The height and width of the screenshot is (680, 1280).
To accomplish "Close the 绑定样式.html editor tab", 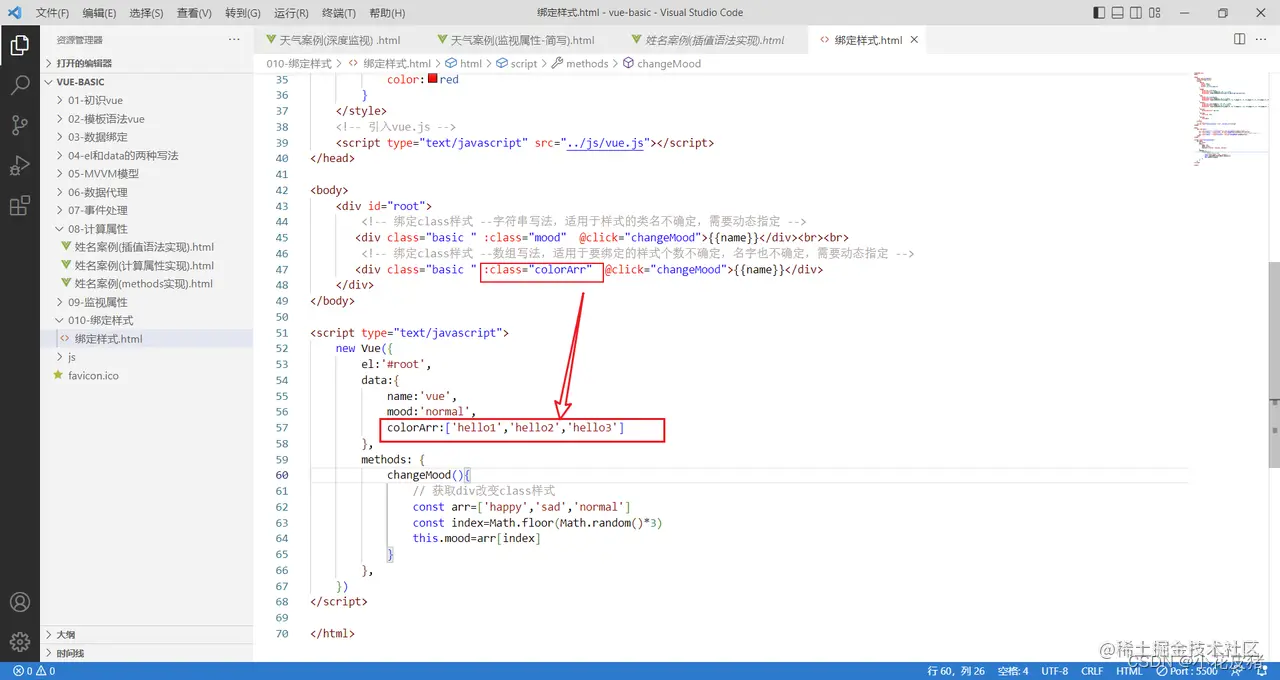I will pos(914,40).
